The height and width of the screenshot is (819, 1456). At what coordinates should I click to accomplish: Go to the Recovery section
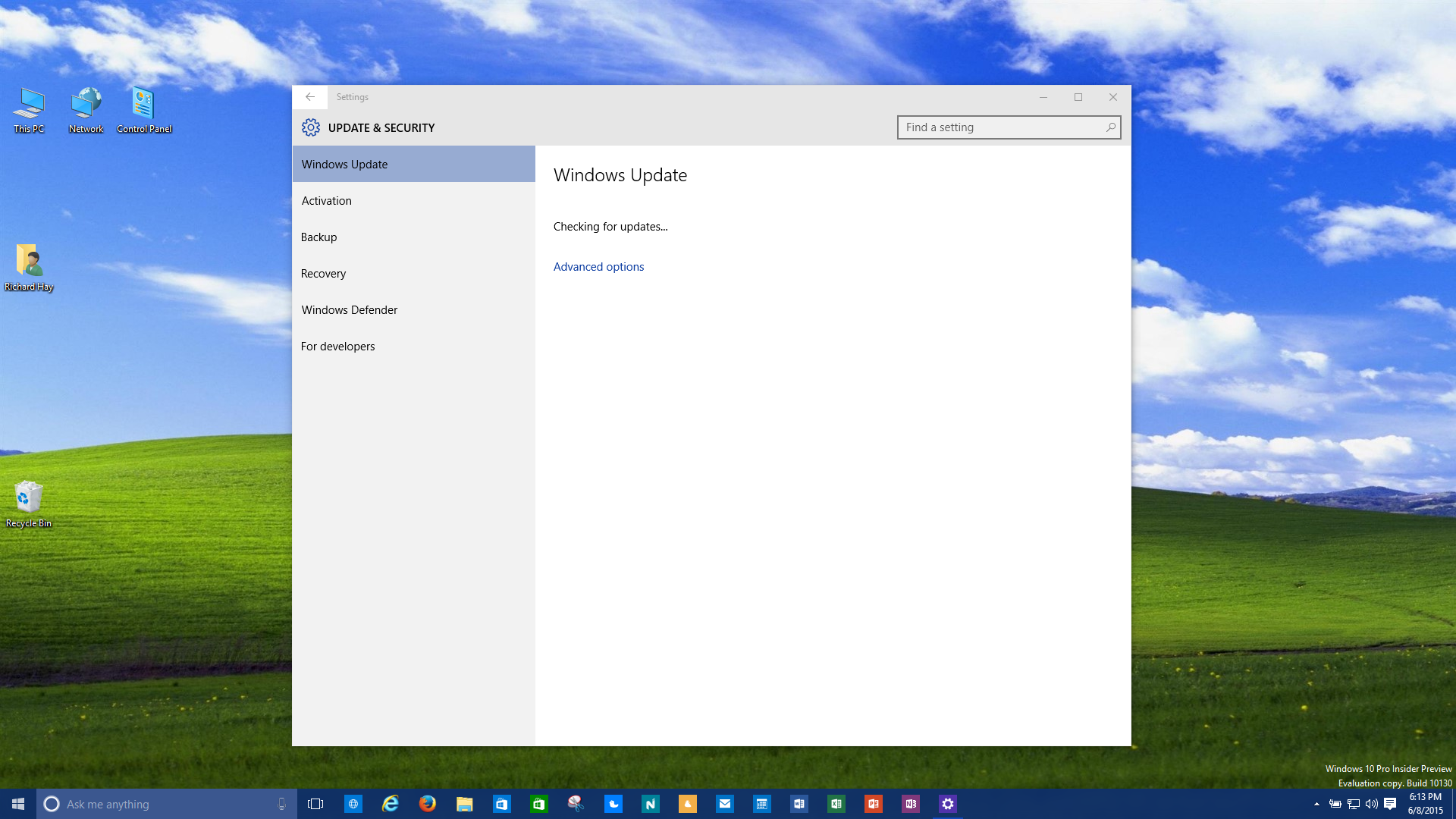(x=323, y=274)
